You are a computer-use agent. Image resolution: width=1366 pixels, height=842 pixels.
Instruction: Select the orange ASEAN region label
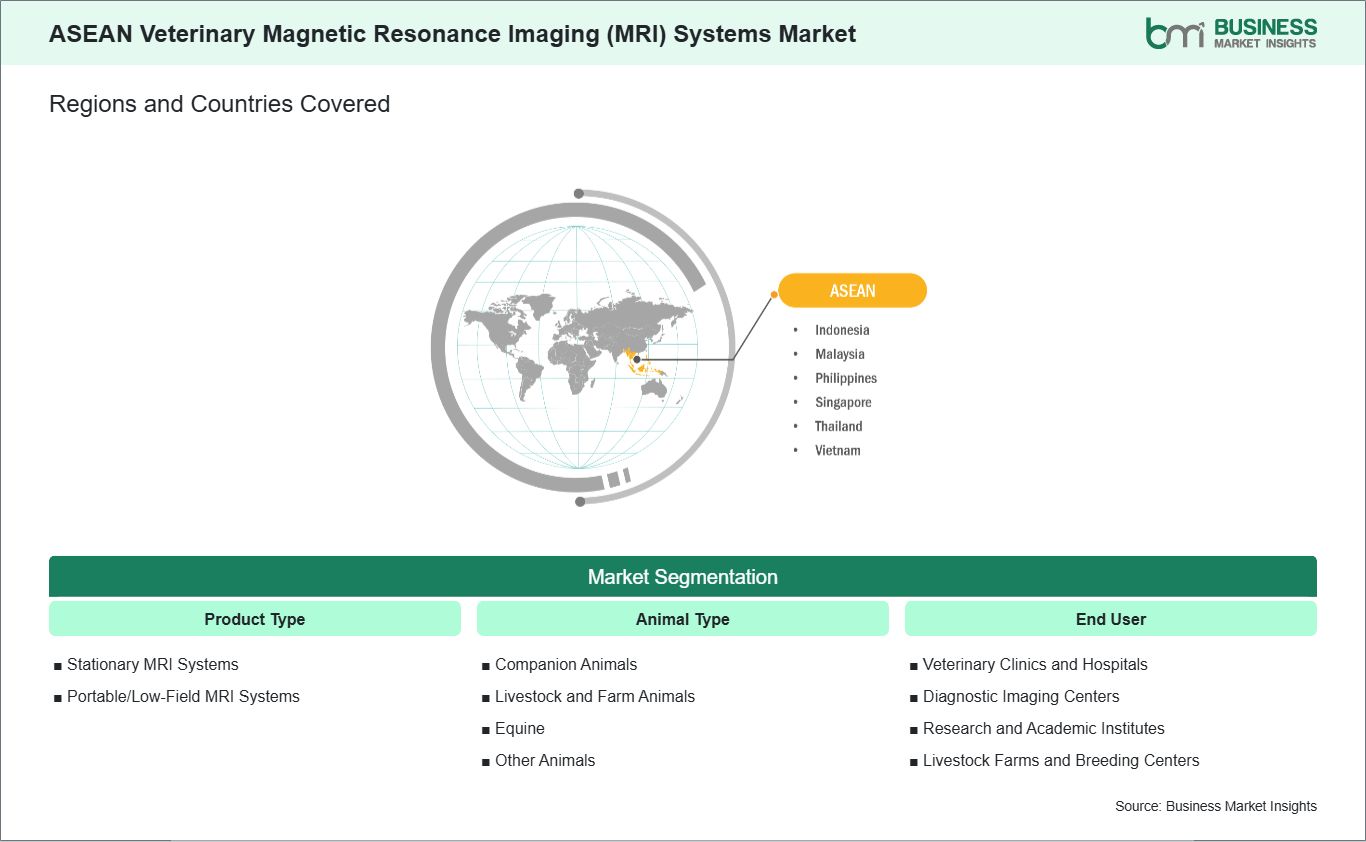click(x=852, y=291)
